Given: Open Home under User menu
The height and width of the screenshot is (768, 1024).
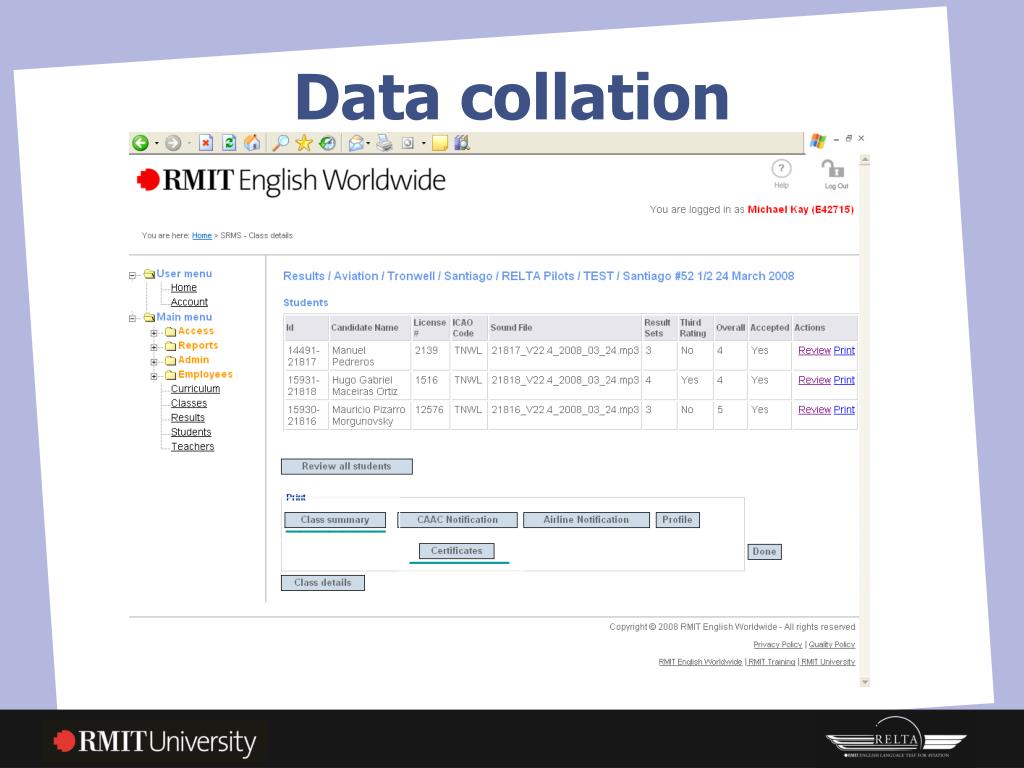Looking at the screenshot, I should 184,287.
